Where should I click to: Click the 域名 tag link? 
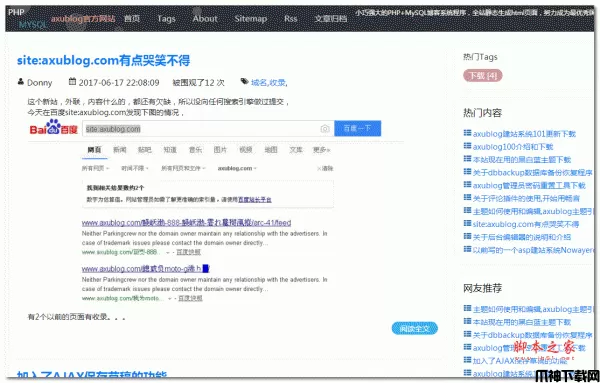click(x=259, y=82)
